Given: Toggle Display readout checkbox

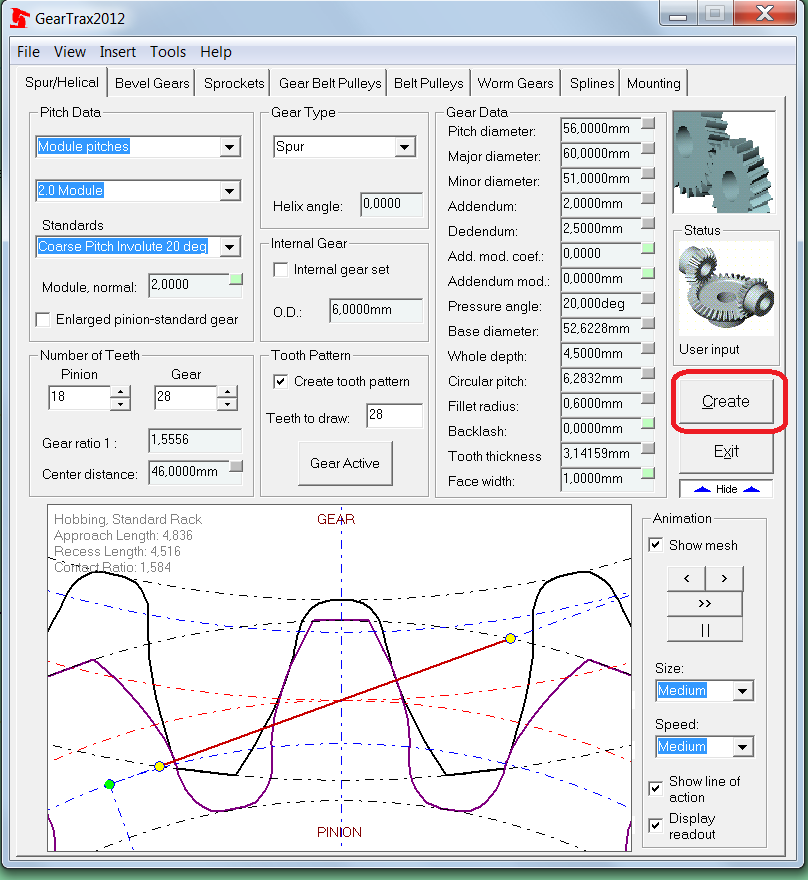Looking at the screenshot, I should 655,826.
